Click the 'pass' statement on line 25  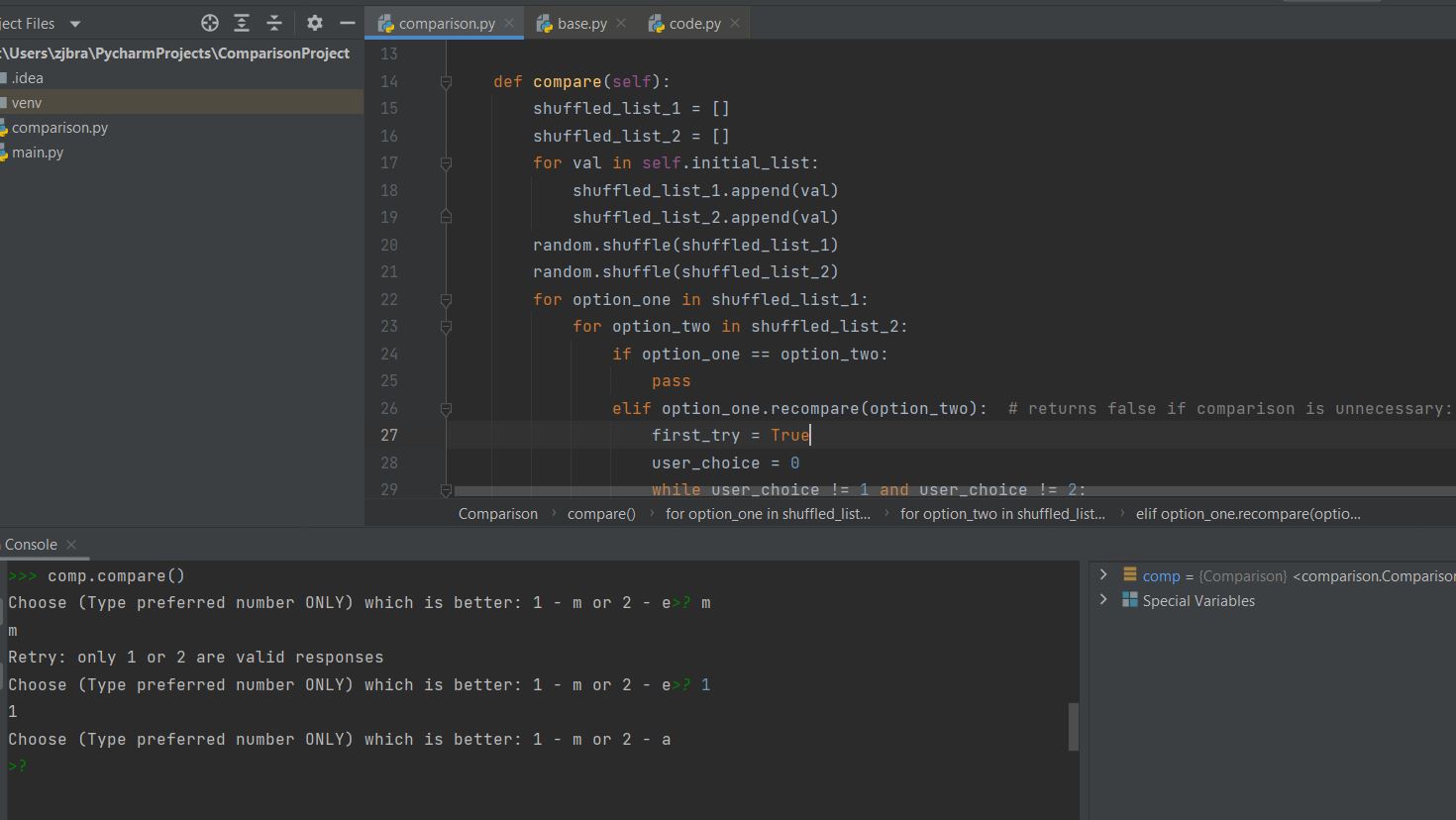point(672,381)
